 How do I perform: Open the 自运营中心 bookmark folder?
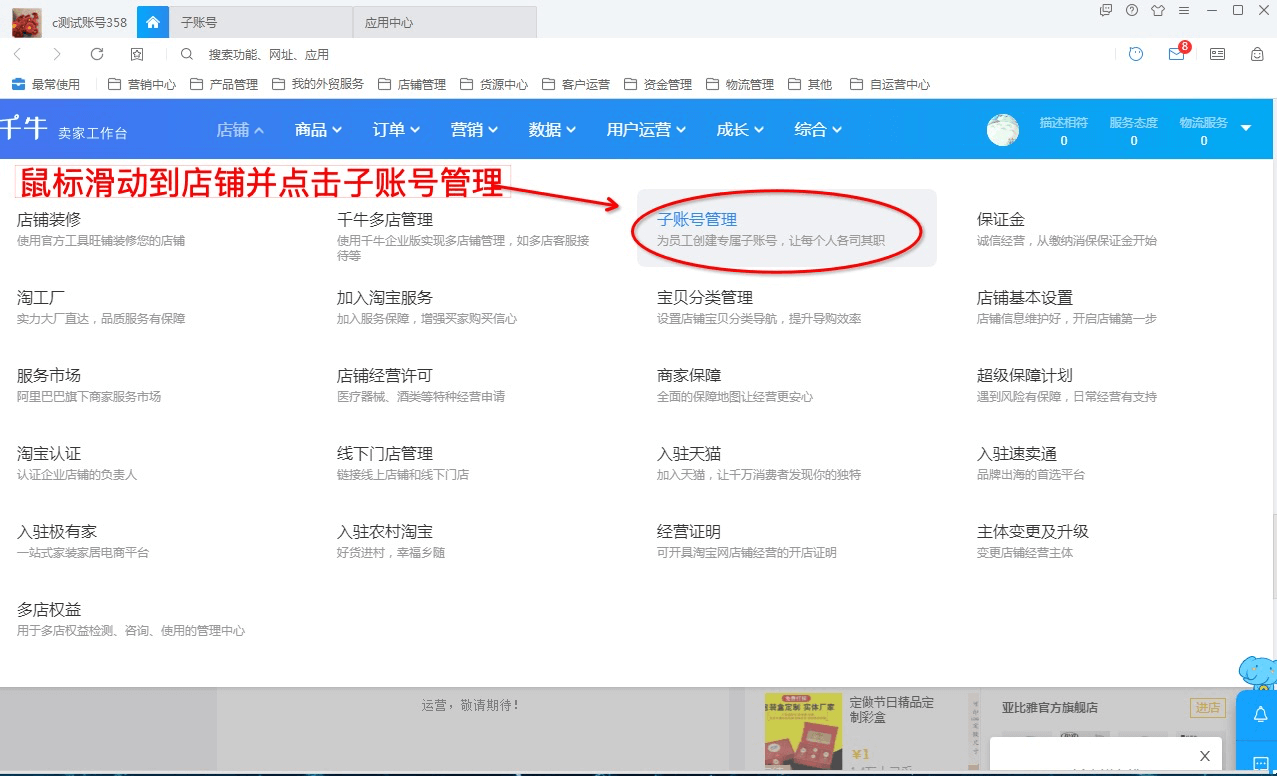[x=889, y=84]
